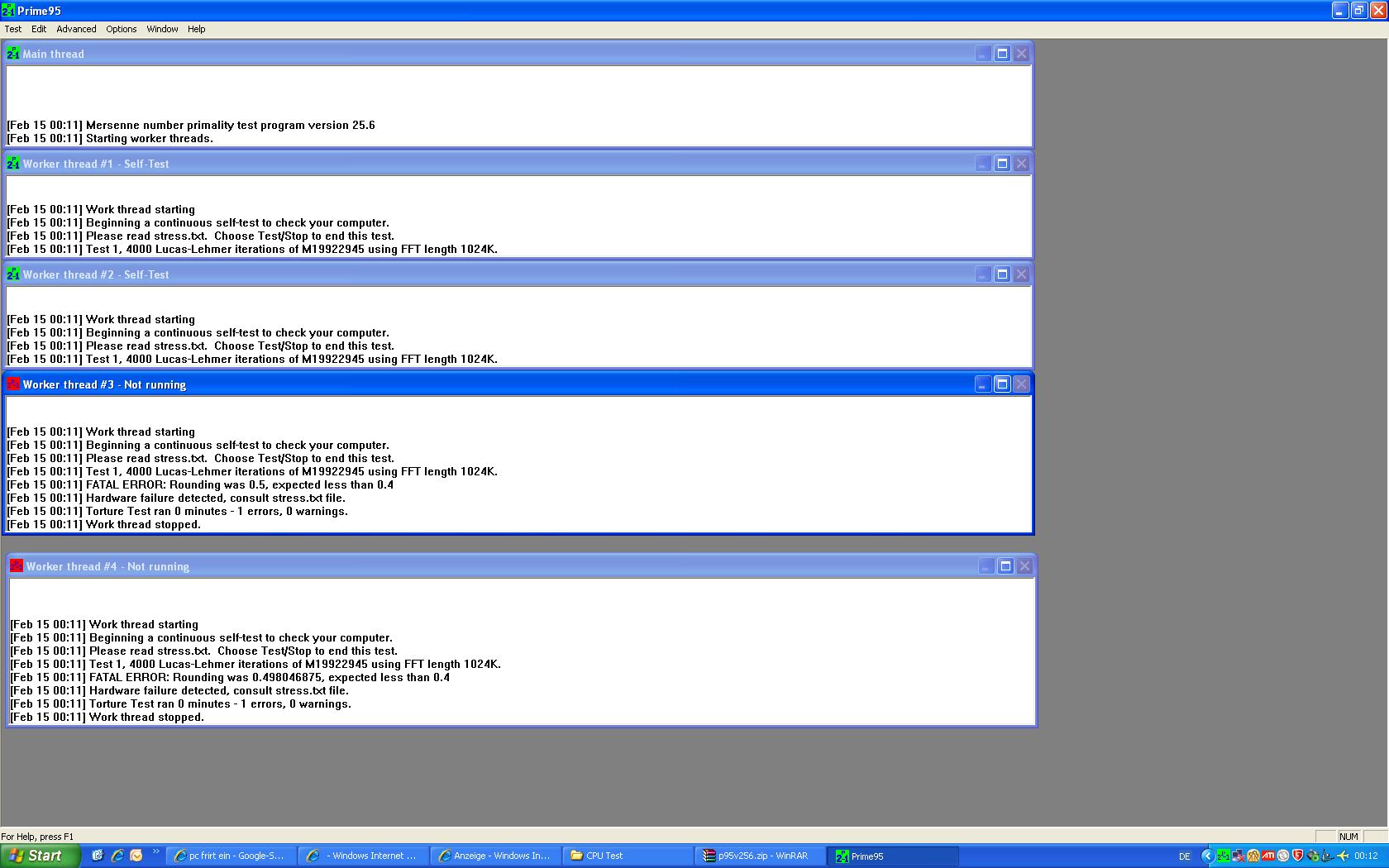The image size is (1389, 868).
Task: Switch to '- Windows Internet ...' taskbar button
Action: [x=363, y=856]
